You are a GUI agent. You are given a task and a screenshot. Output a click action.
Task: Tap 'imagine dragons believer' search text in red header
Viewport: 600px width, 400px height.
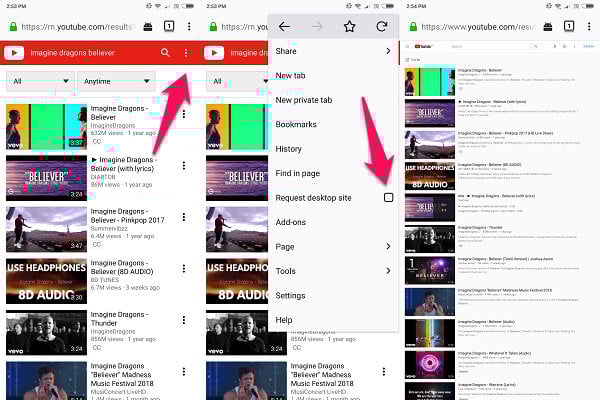(x=72, y=53)
